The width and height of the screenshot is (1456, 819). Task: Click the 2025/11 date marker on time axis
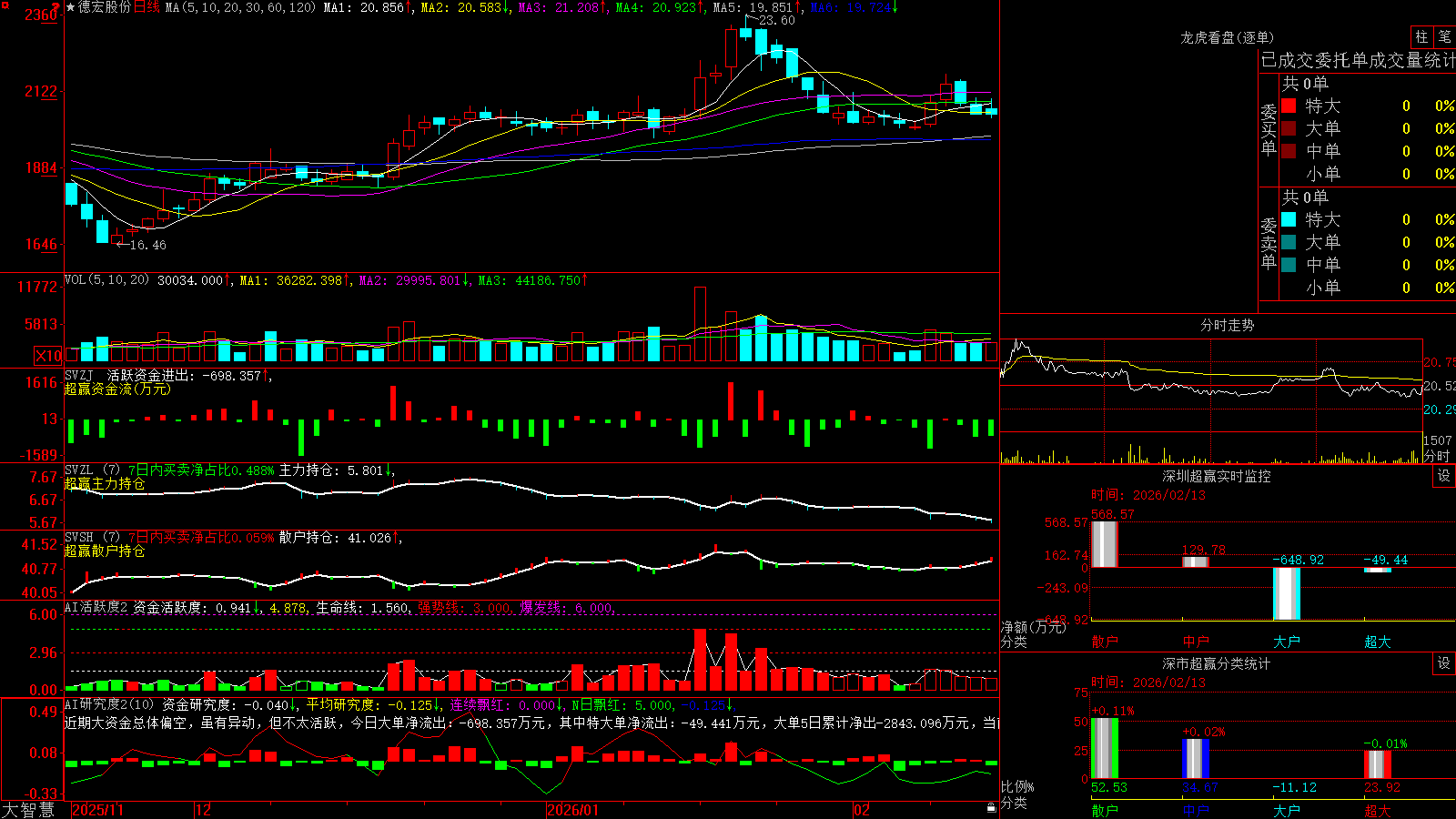pyautogui.click(x=97, y=810)
